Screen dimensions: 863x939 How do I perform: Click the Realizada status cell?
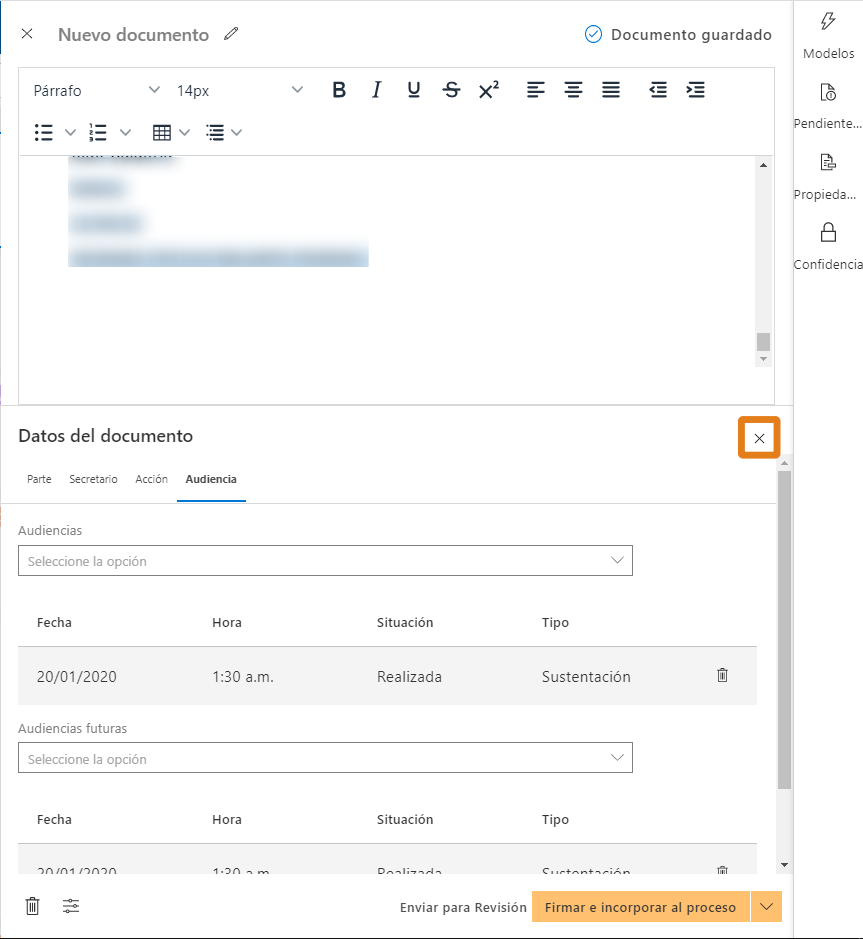pyautogui.click(x=409, y=677)
